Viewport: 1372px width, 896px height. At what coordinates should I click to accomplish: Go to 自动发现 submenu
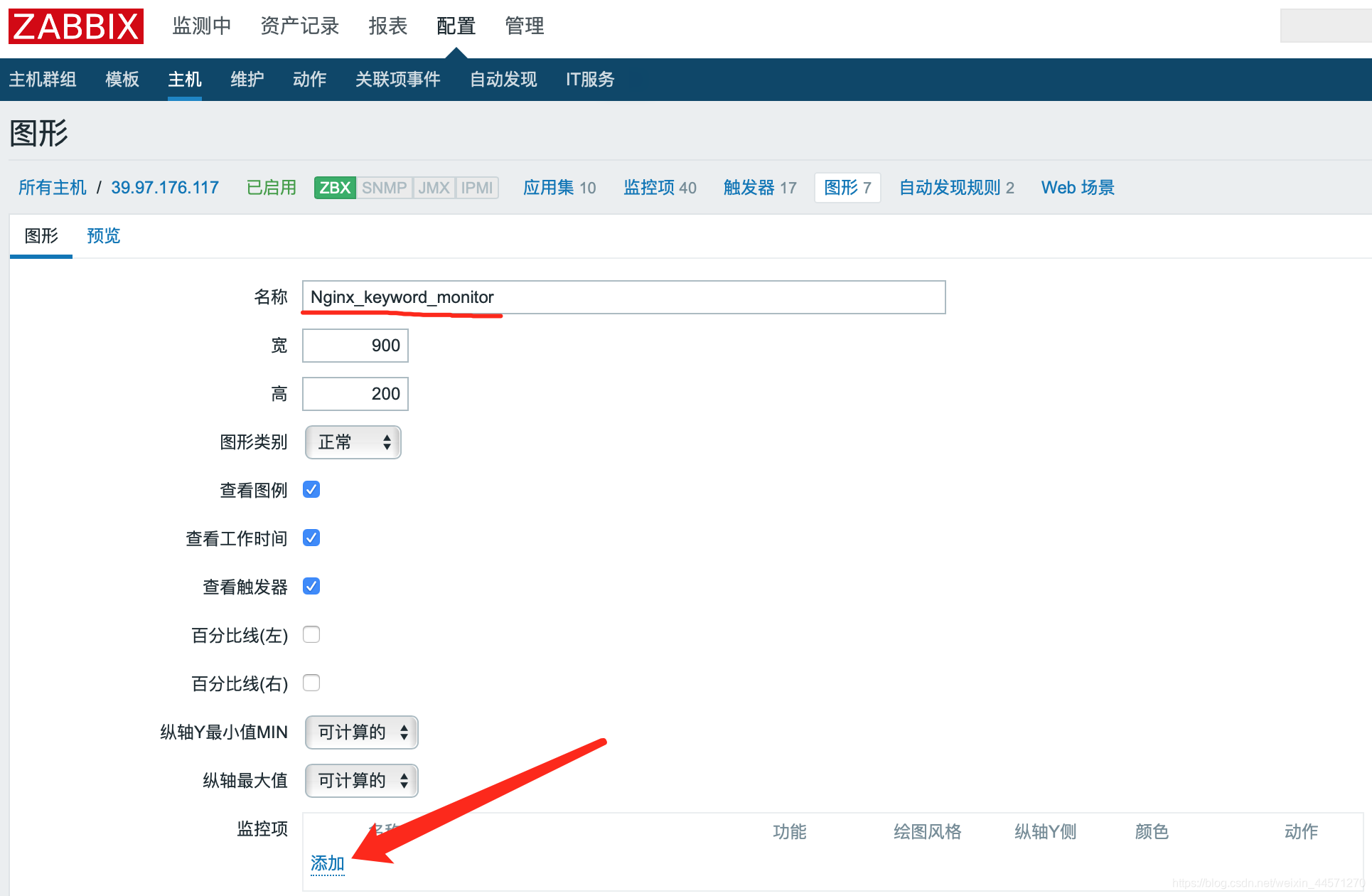click(x=503, y=79)
